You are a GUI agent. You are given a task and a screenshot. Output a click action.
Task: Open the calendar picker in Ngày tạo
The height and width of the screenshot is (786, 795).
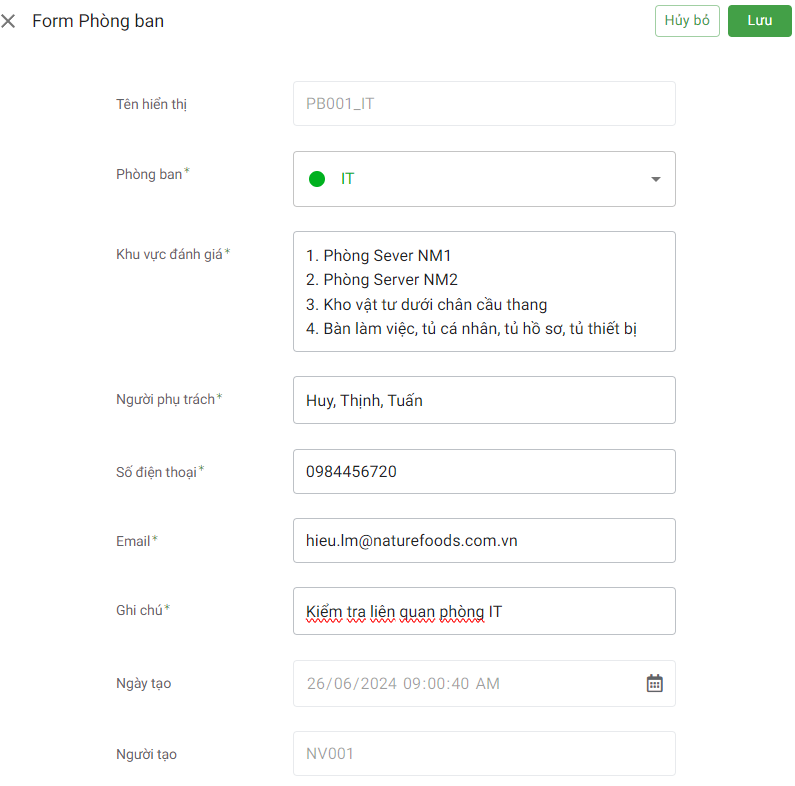click(654, 683)
